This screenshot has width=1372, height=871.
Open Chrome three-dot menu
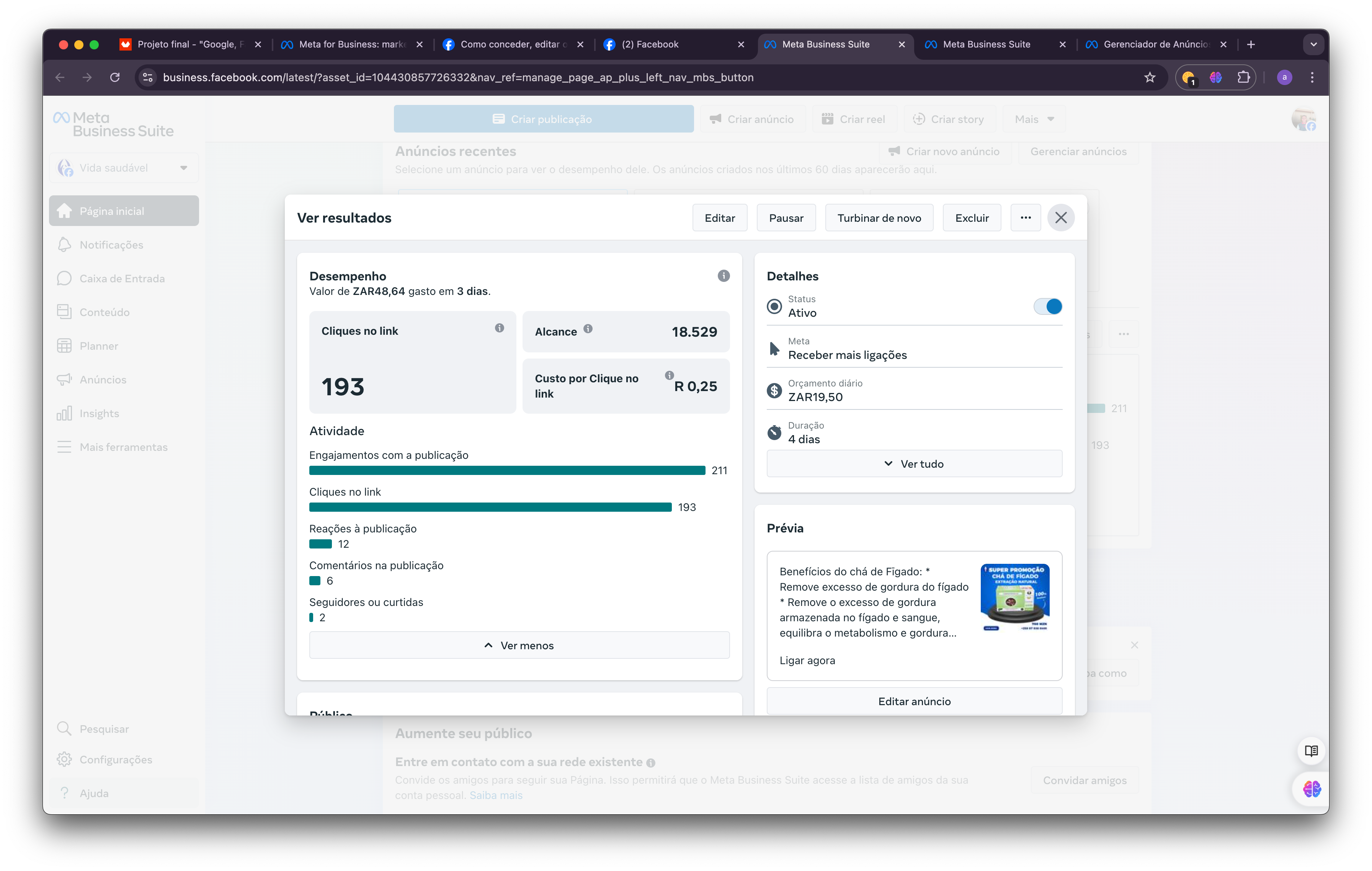[1312, 77]
